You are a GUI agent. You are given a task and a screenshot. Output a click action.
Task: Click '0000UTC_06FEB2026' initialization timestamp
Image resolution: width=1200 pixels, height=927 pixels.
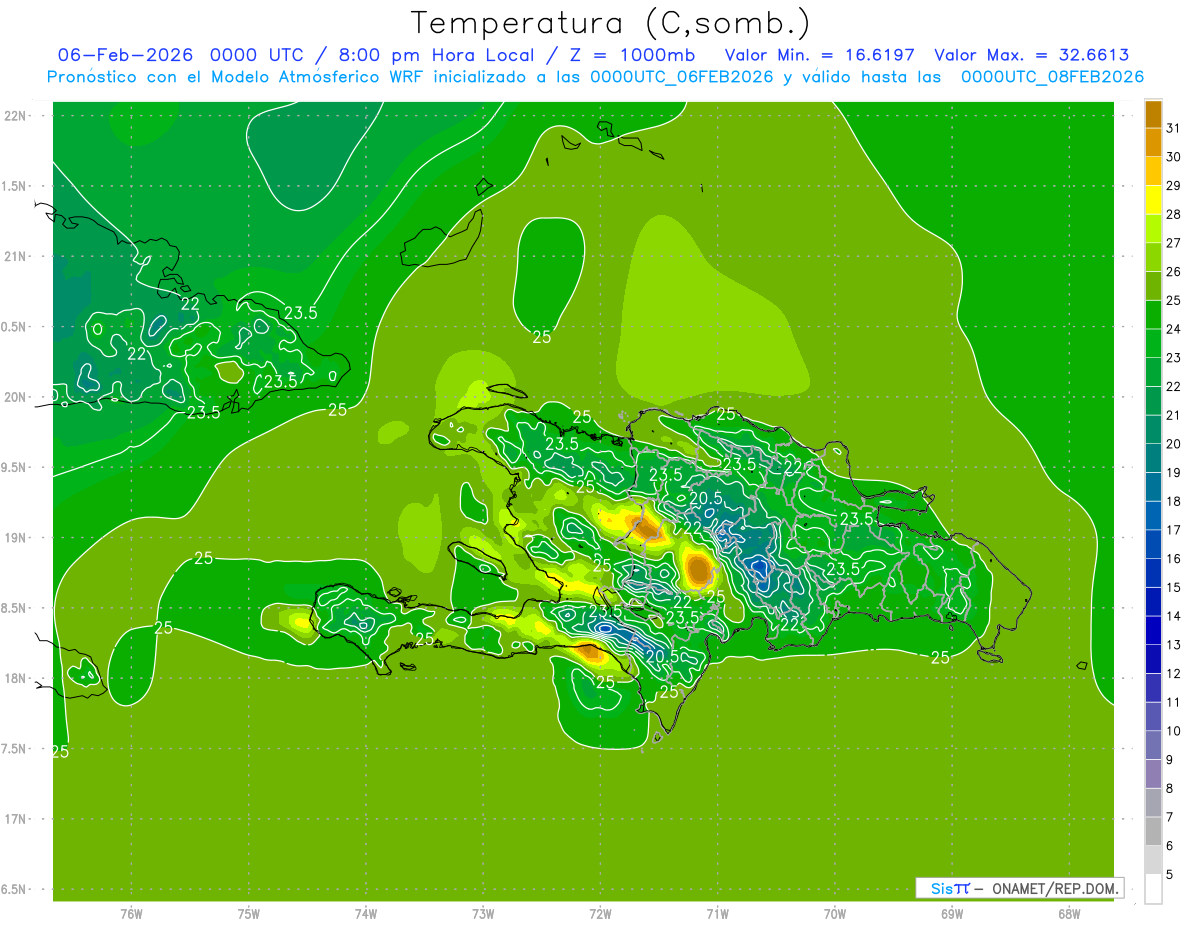click(682, 77)
